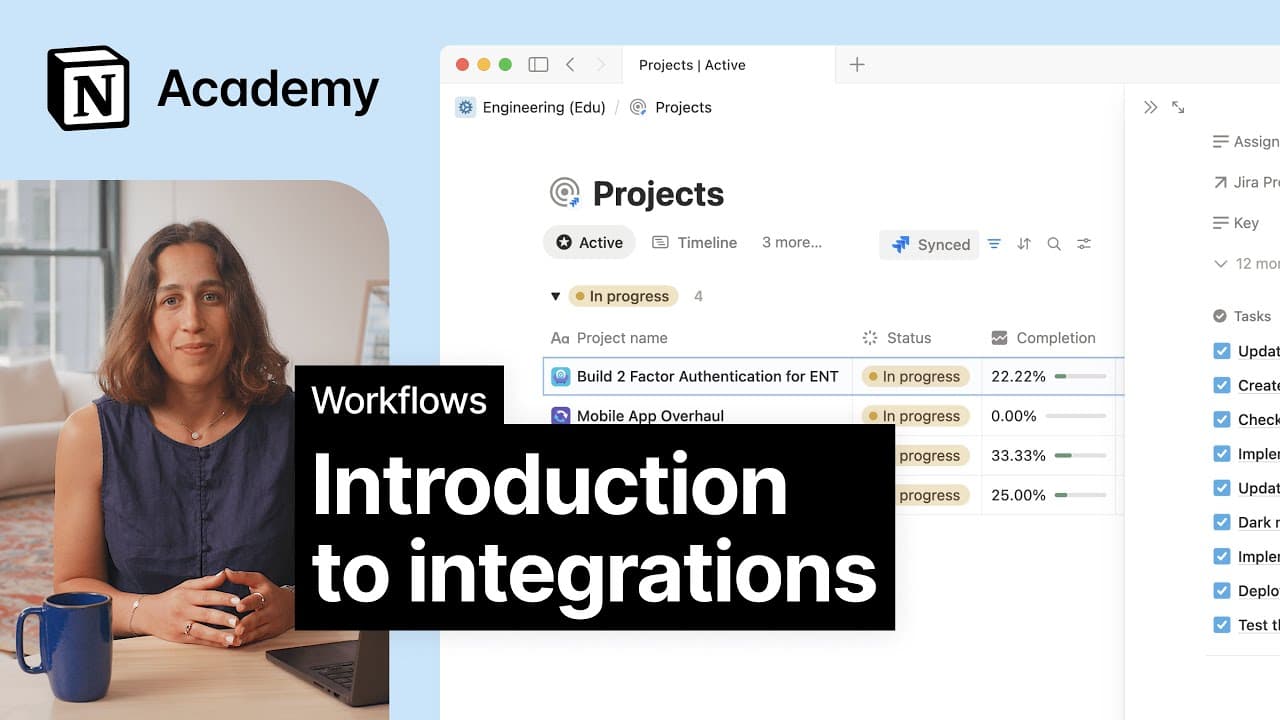Click the filter icon in Projects toolbar
1280x720 pixels.
tap(994, 244)
